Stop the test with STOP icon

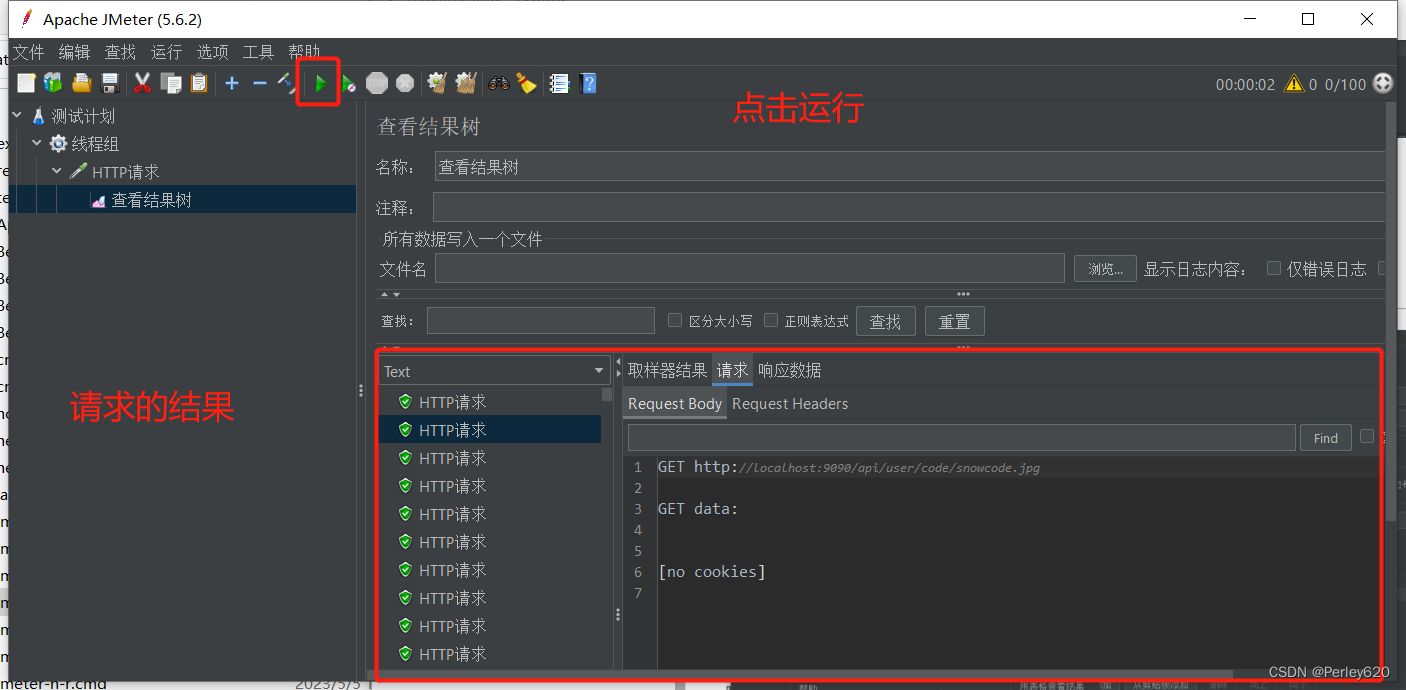(377, 84)
